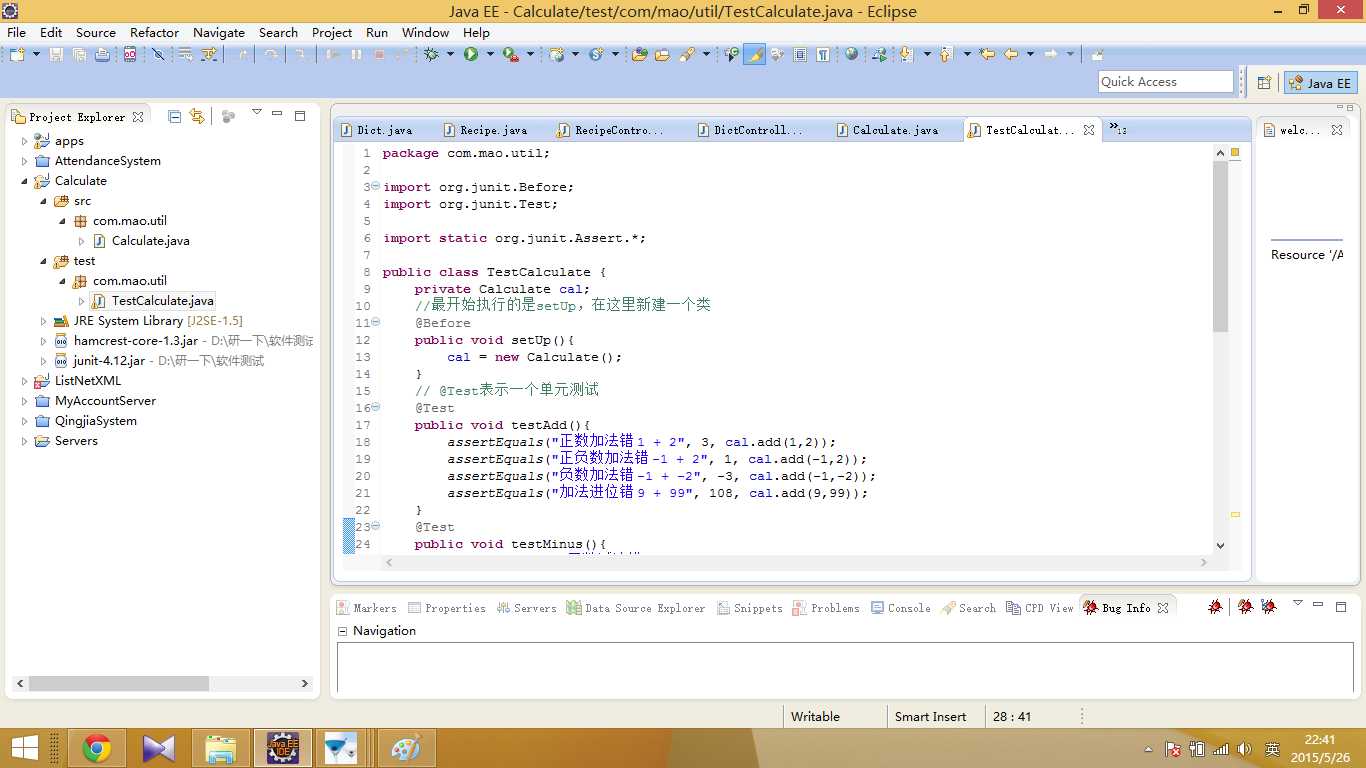This screenshot has height=768, width=1366.
Task: Click the Debug bug icon in toolbar
Action: click(431, 55)
